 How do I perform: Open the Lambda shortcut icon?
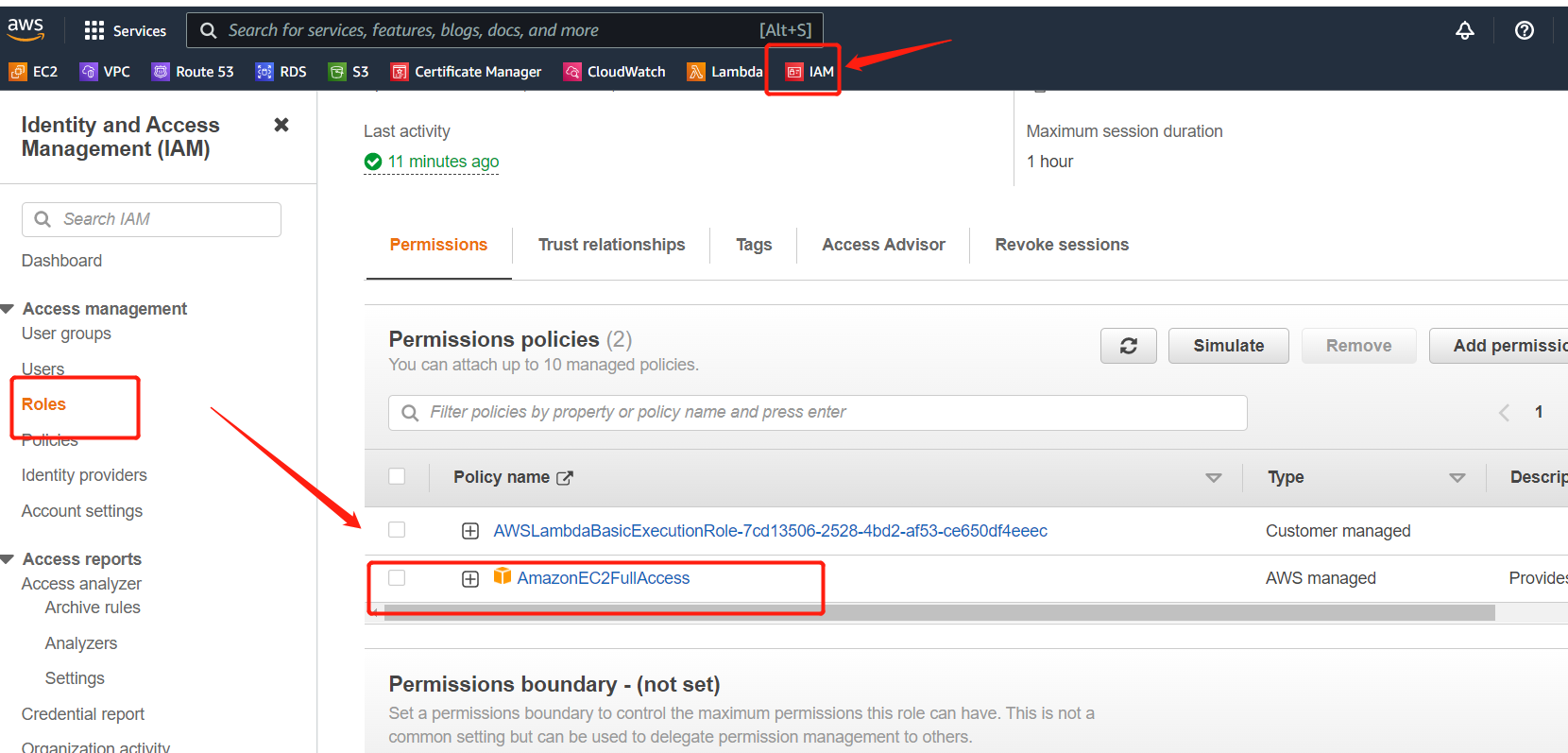coord(696,72)
